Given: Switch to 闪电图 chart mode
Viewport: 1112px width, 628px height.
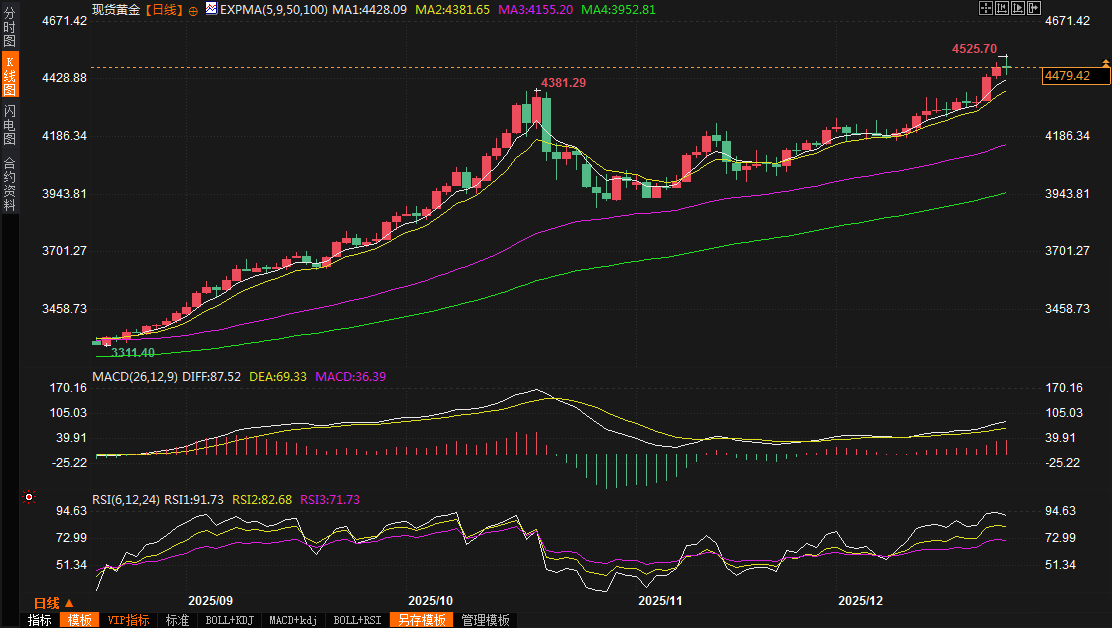Looking at the screenshot, I should coord(9,125).
